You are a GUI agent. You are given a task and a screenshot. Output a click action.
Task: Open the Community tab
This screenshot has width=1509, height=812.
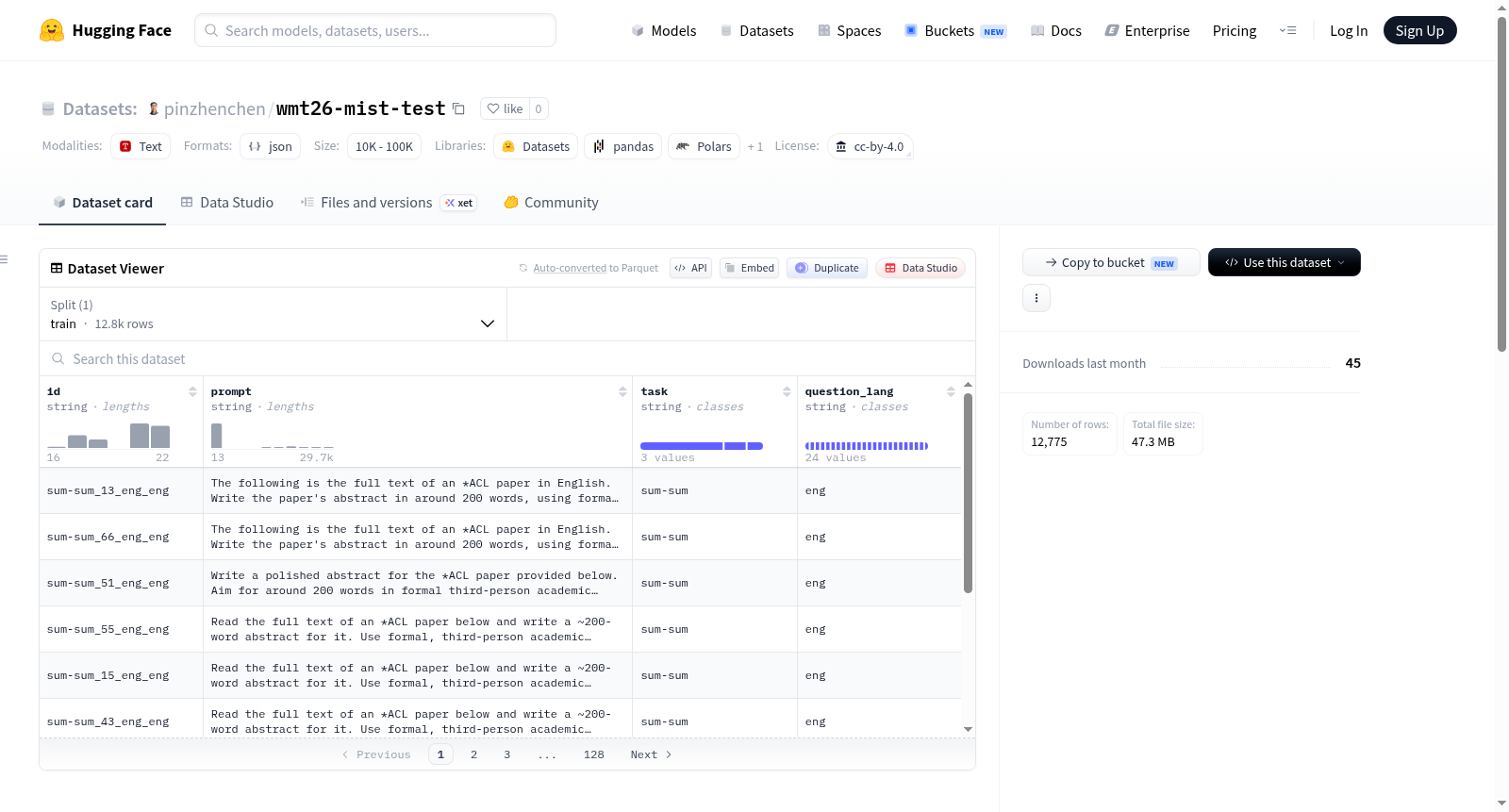coord(551,203)
